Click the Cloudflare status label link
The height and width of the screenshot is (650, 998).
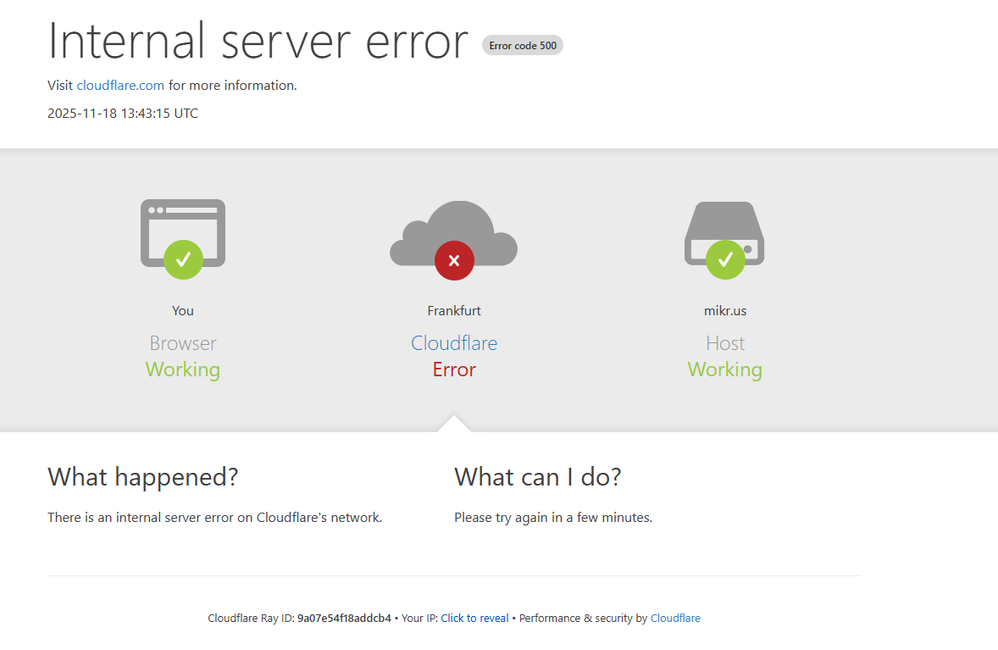454,343
